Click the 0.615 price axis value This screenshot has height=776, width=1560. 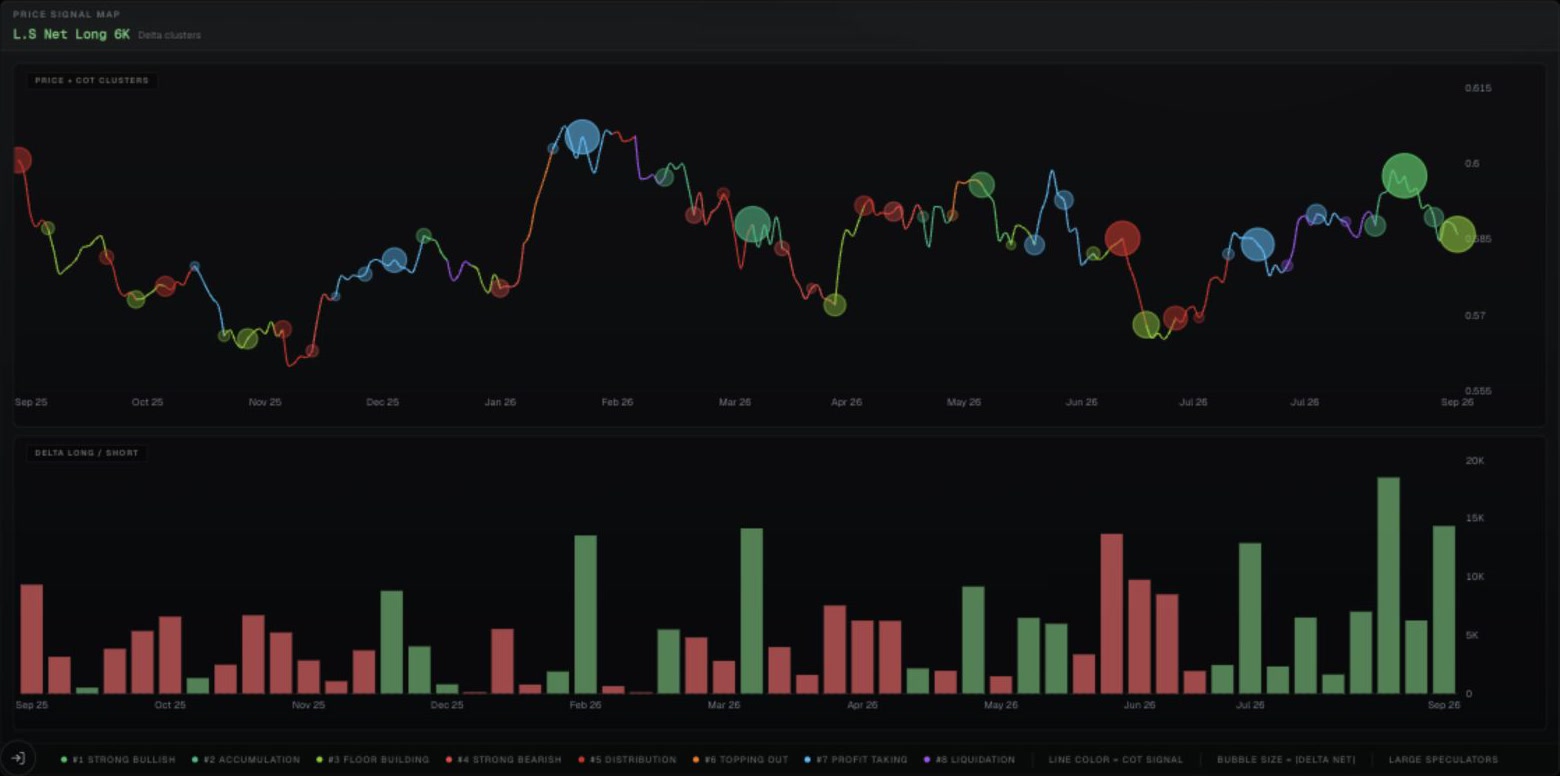(1477, 88)
